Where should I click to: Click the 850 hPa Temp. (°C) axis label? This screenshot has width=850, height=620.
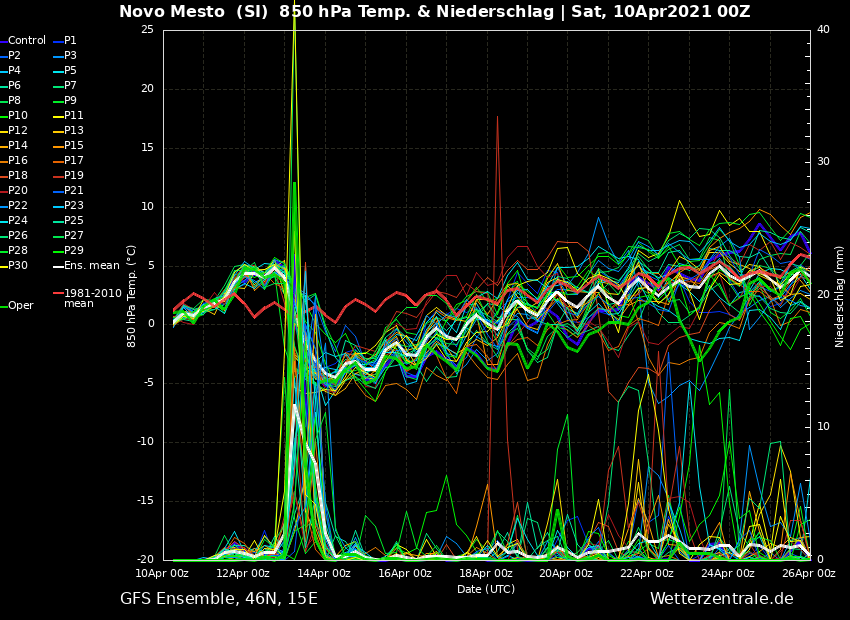tap(132, 296)
